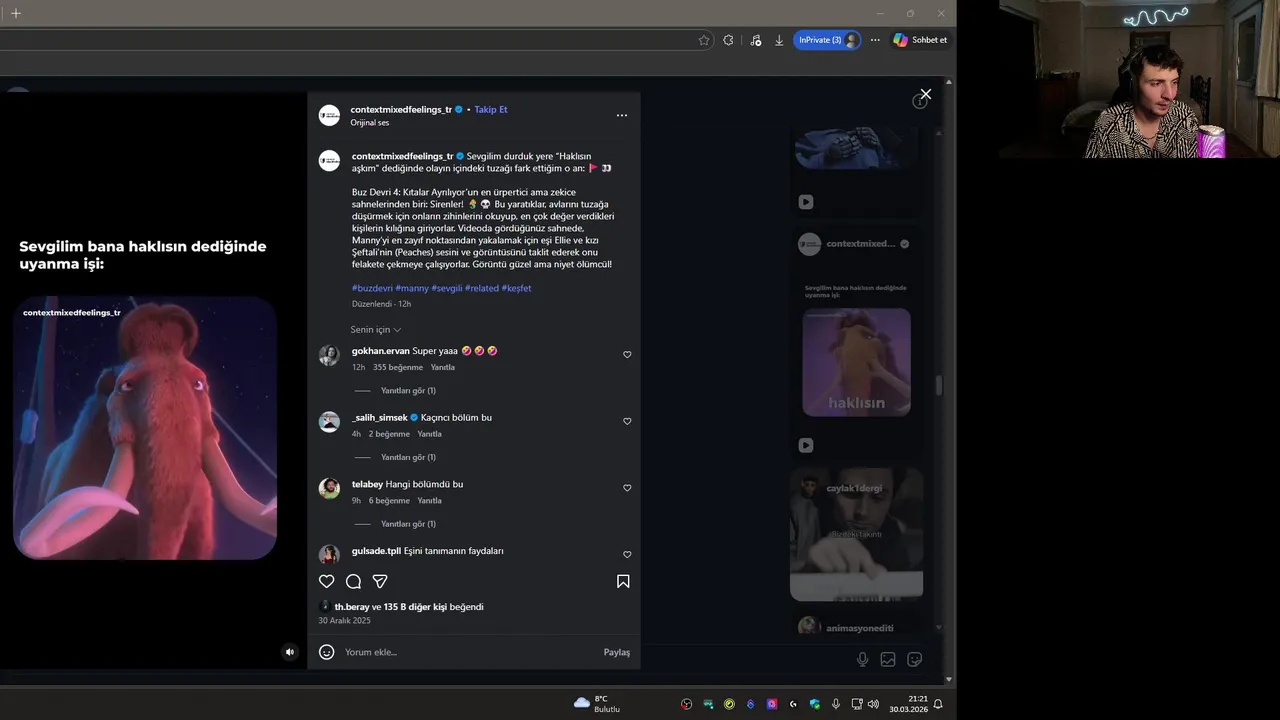Share the post with paper plane icon
The width and height of the screenshot is (1280, 720).
380,581
